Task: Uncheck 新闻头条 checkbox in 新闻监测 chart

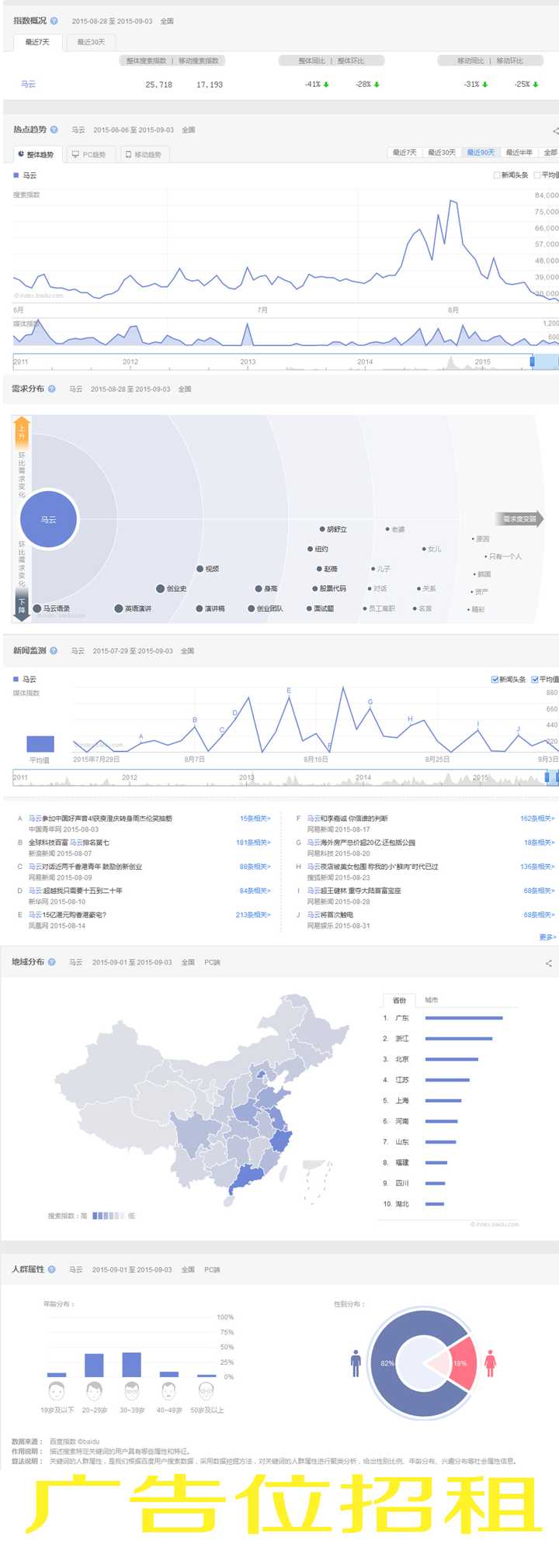Action: pos(495,679)
